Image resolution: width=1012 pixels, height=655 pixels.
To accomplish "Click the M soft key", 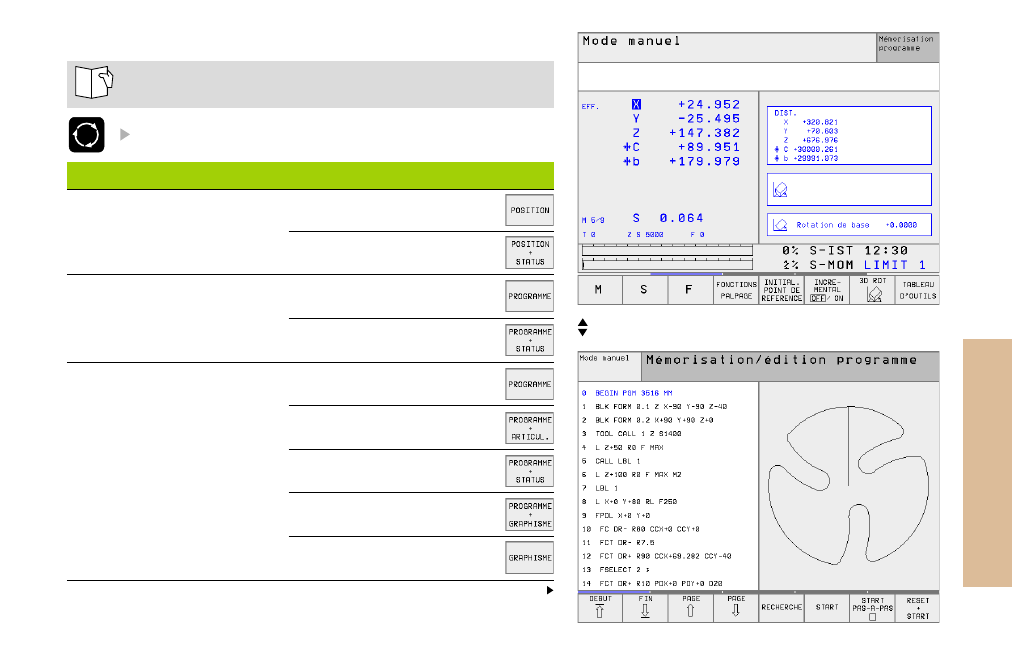I will coord(600,290).
